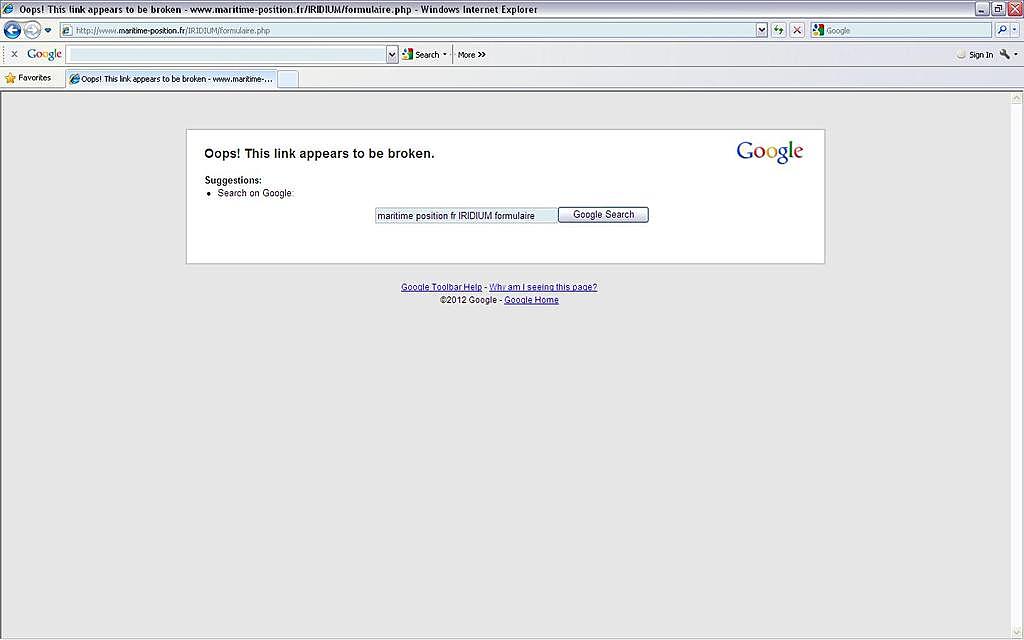Screen dimensions: 1024x640
Task: Focus the Internet Explorer search box
Action: [908, 30]
